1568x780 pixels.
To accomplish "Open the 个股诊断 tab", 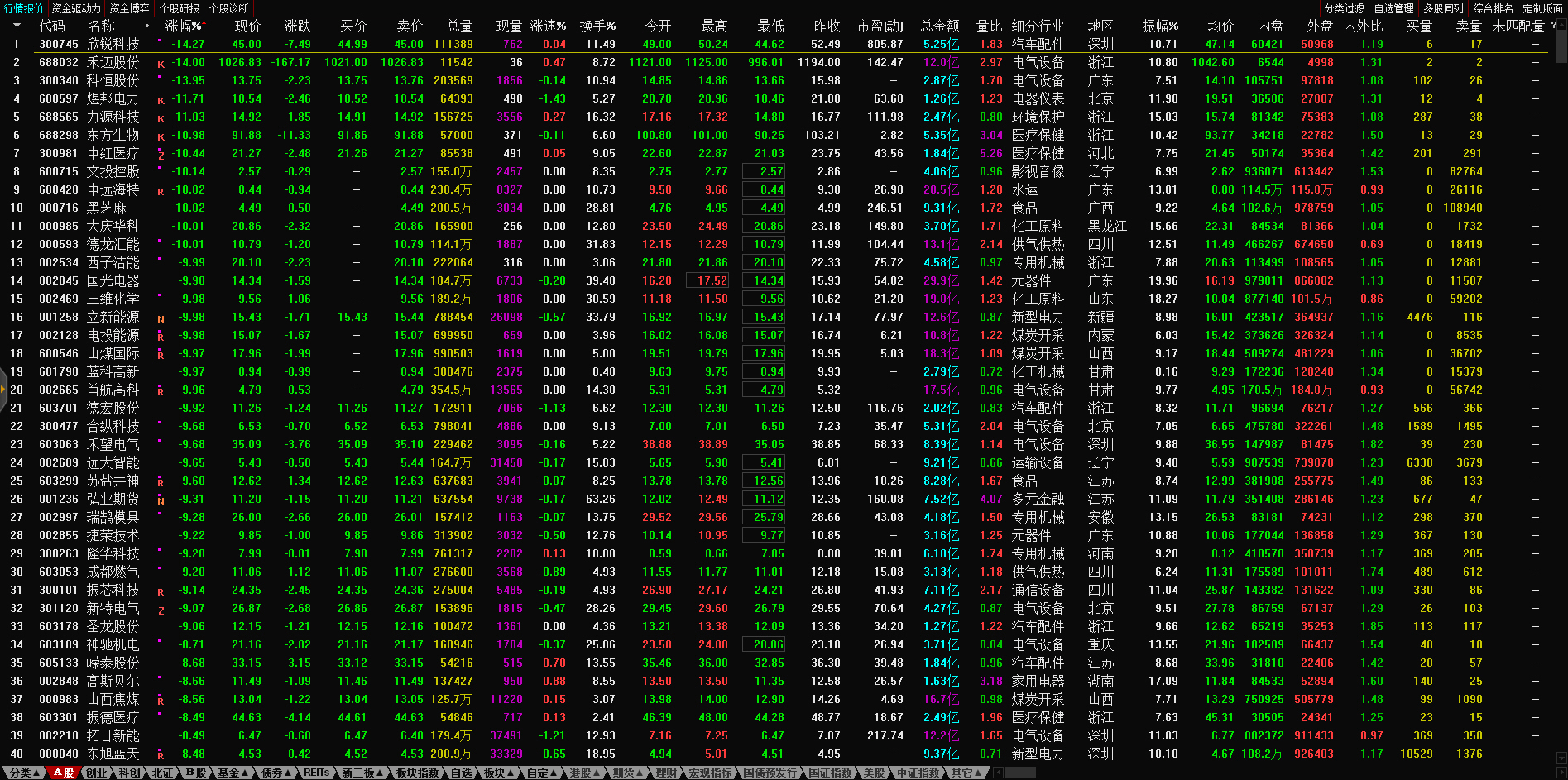I will (229, 8).
